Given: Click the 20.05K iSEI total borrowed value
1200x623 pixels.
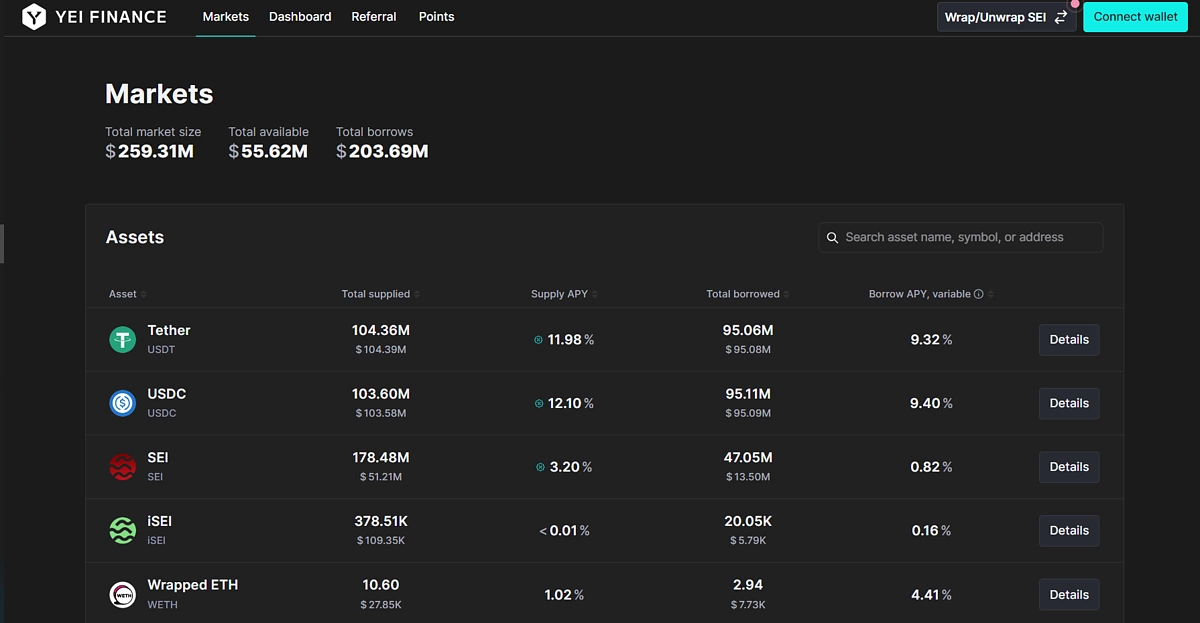Looking at the screenshot, I should pyautogui.click(x=748, y=521).
